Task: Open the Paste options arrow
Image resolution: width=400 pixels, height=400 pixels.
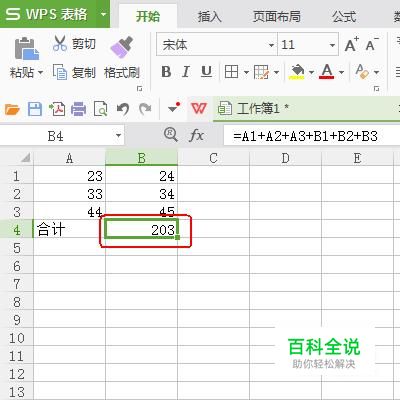Action: (41, 73)
